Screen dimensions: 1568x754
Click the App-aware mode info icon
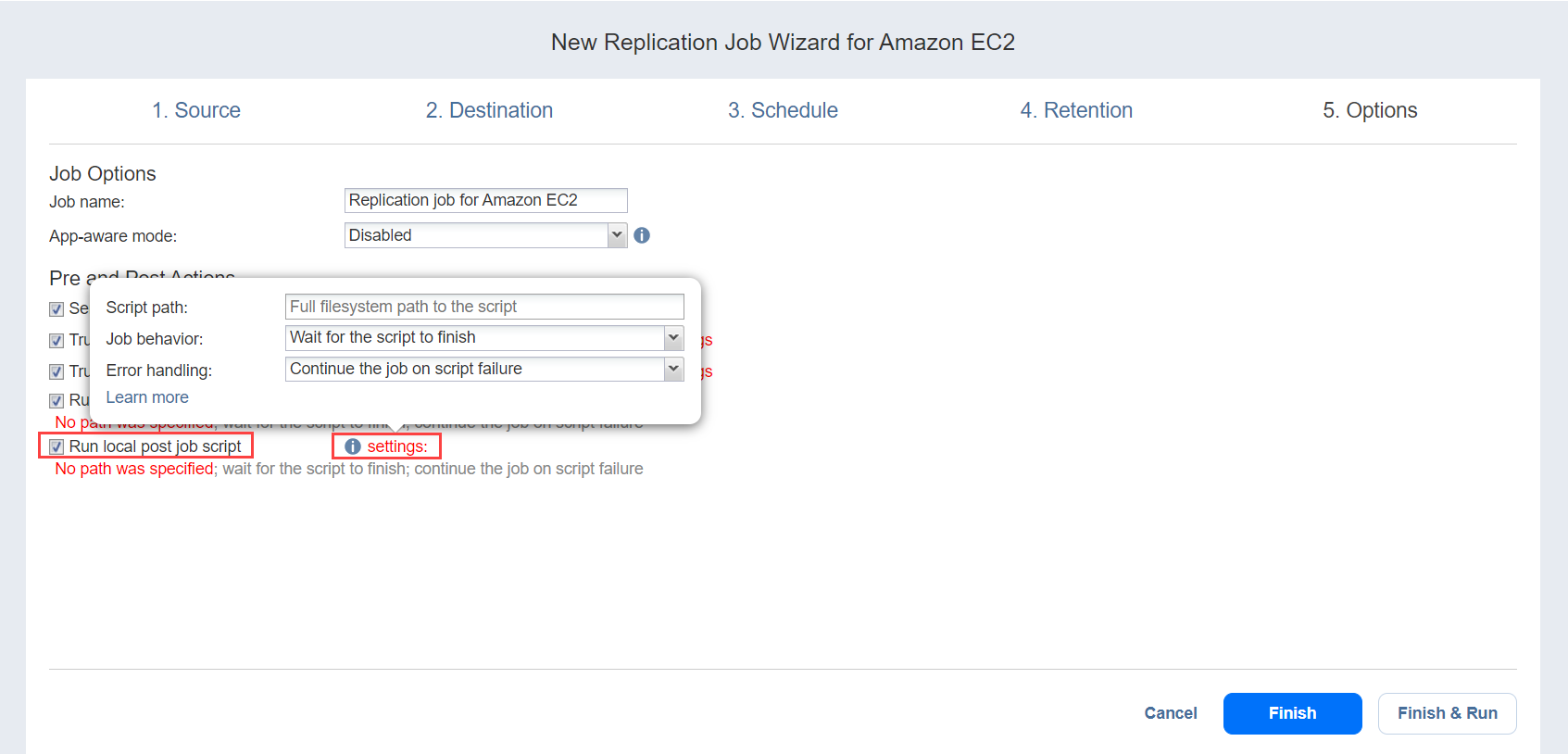tap(642, 235)
